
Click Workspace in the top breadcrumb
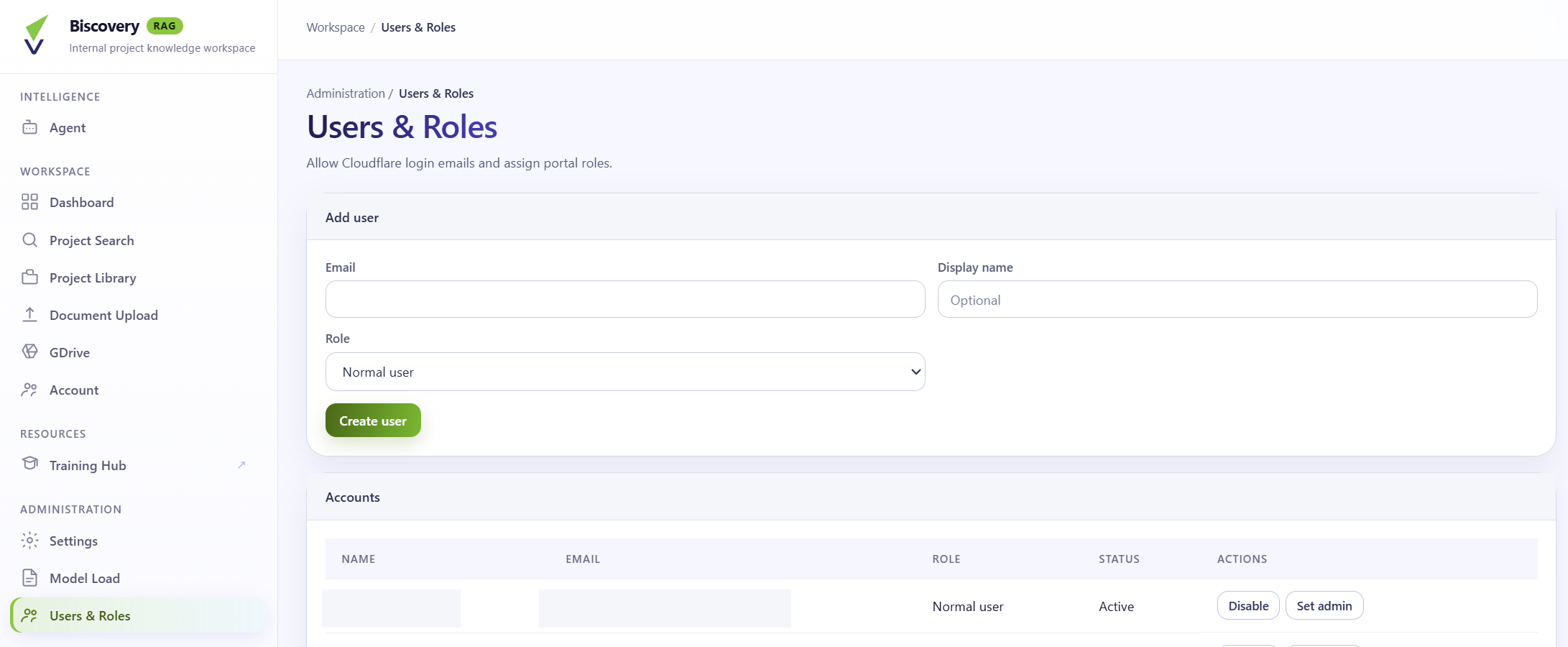coord(336,27)
